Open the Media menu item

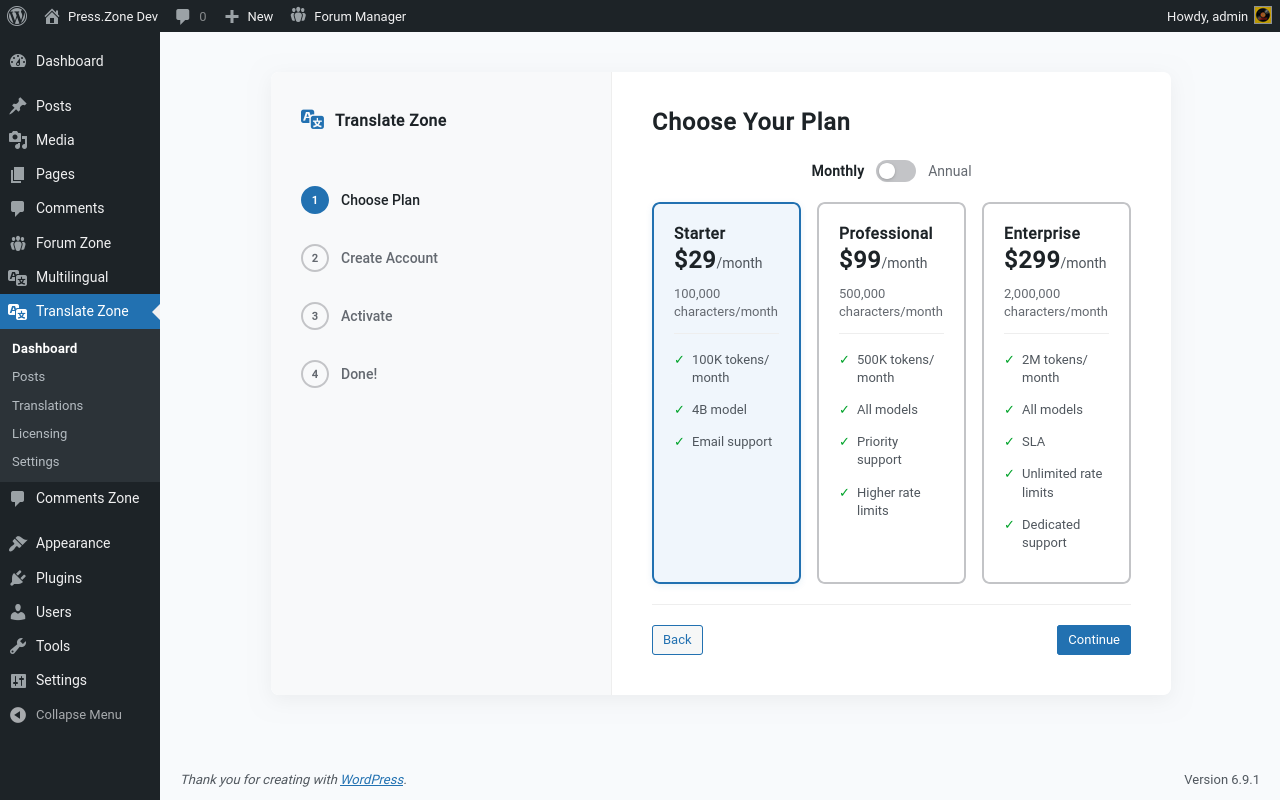pos(80,140)
